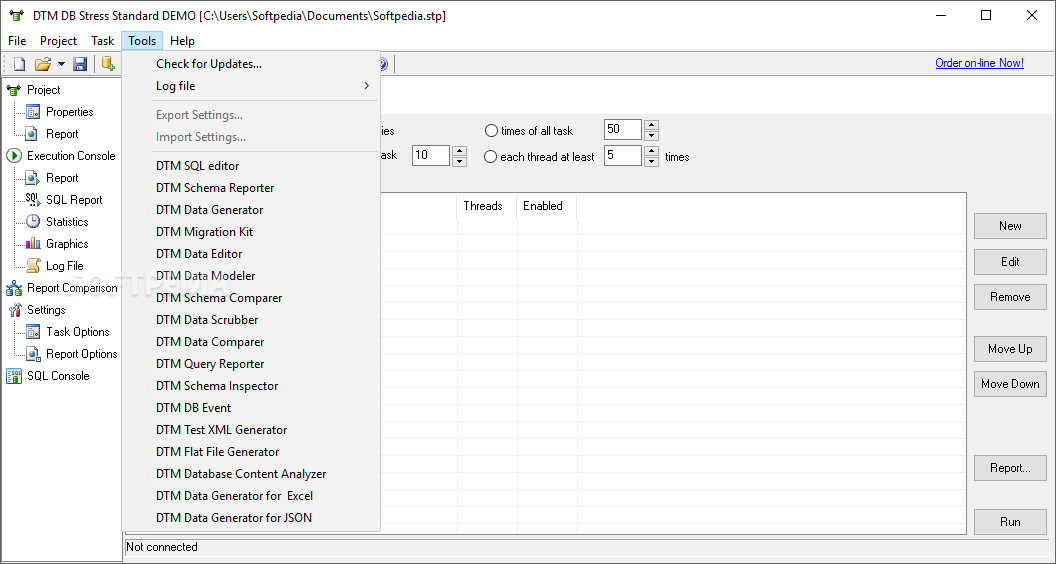Click the add database toolbar icon
Viewport: 1056px width, 564px height.
108,64
